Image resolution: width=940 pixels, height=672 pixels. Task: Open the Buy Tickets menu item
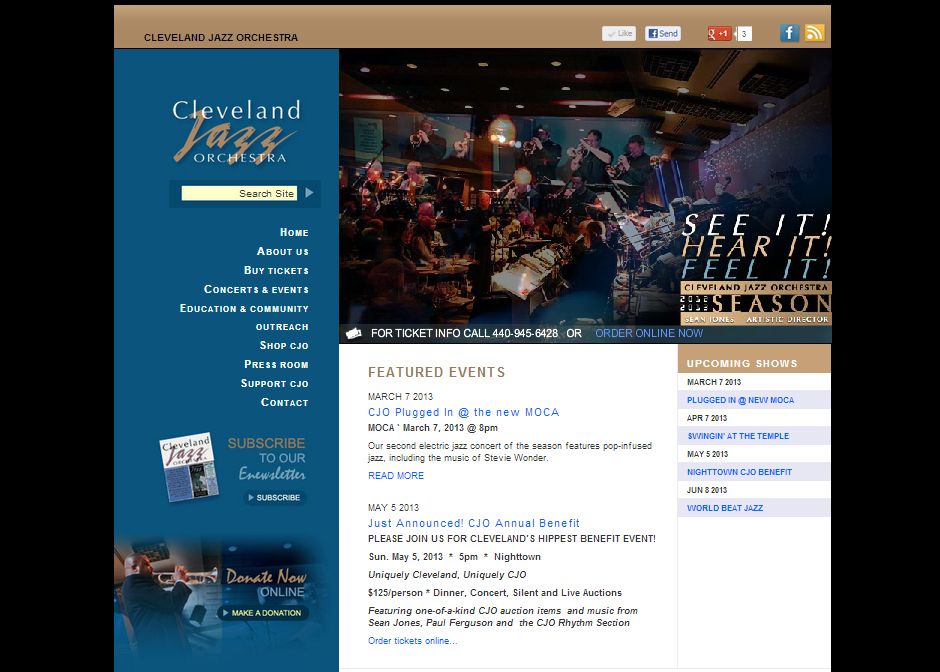(x=276, y=270)
